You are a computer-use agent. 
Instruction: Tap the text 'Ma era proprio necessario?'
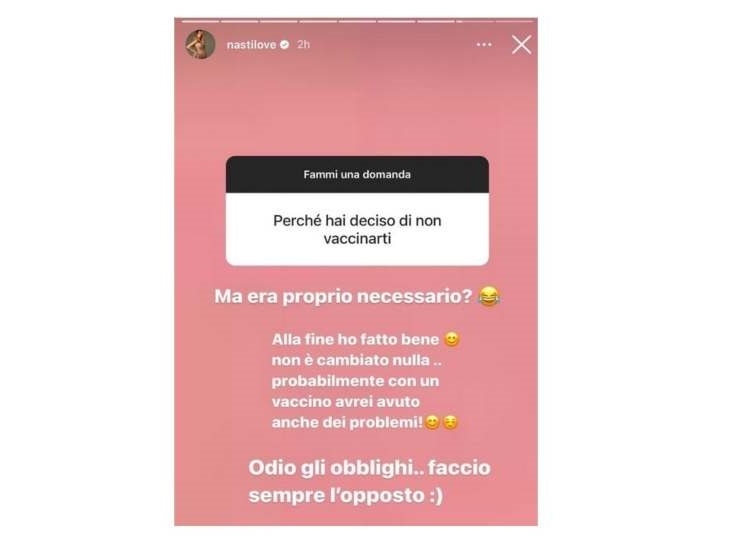343,296
